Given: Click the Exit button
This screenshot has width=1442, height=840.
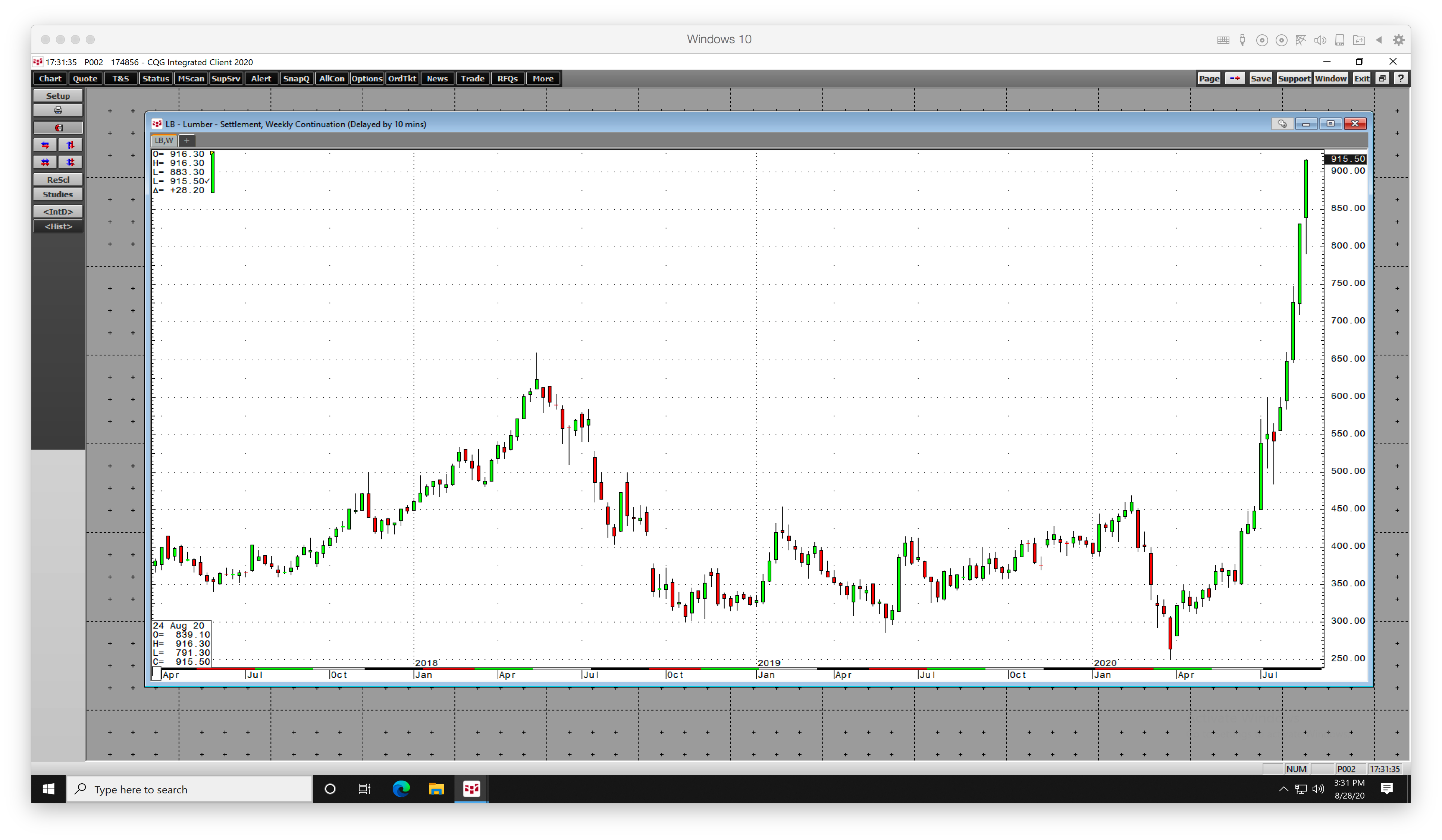Looking at the screenshot, I should pos(1361,78).
